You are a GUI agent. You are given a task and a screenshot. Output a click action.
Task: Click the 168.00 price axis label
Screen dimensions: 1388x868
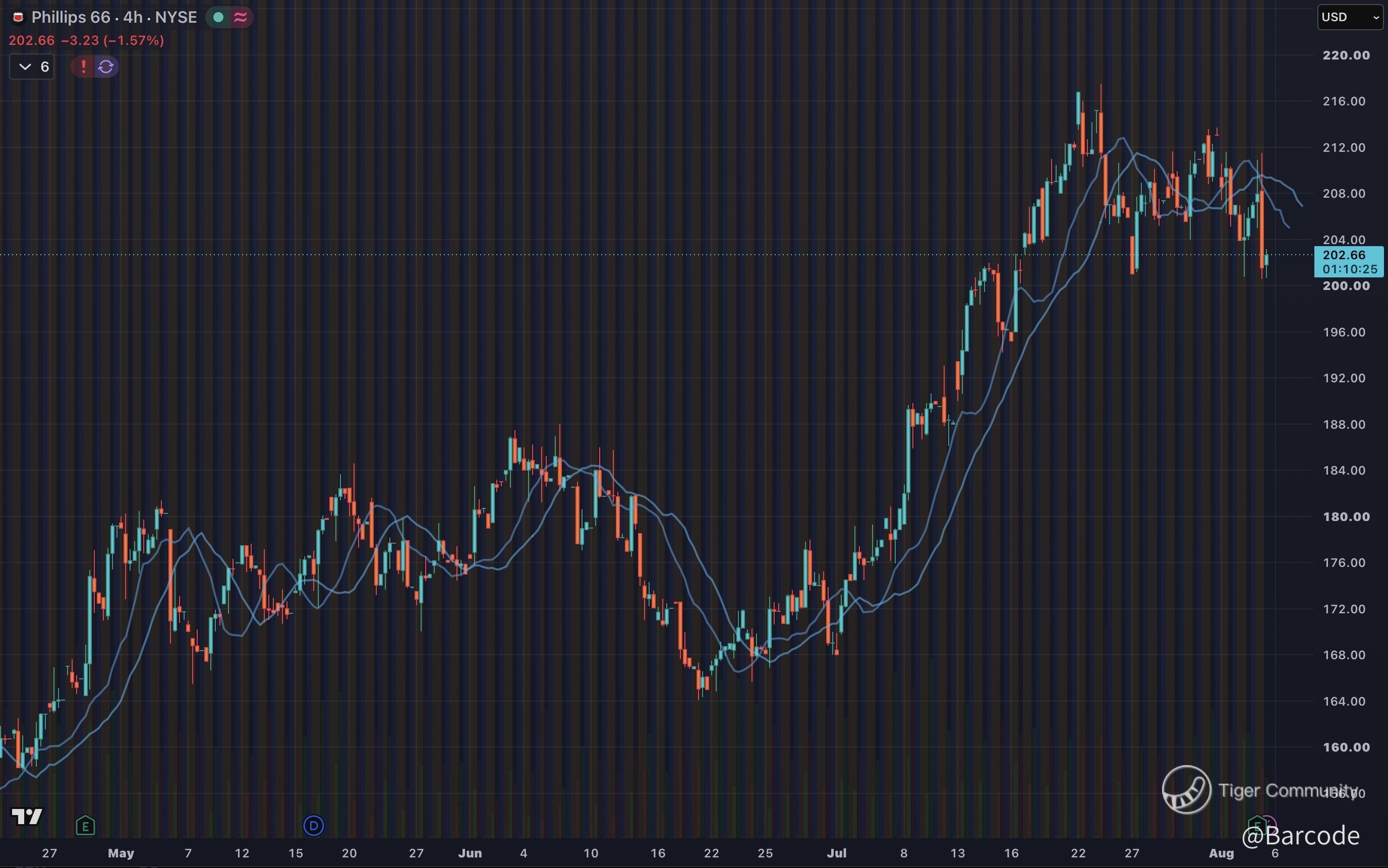click(1344, 655)
